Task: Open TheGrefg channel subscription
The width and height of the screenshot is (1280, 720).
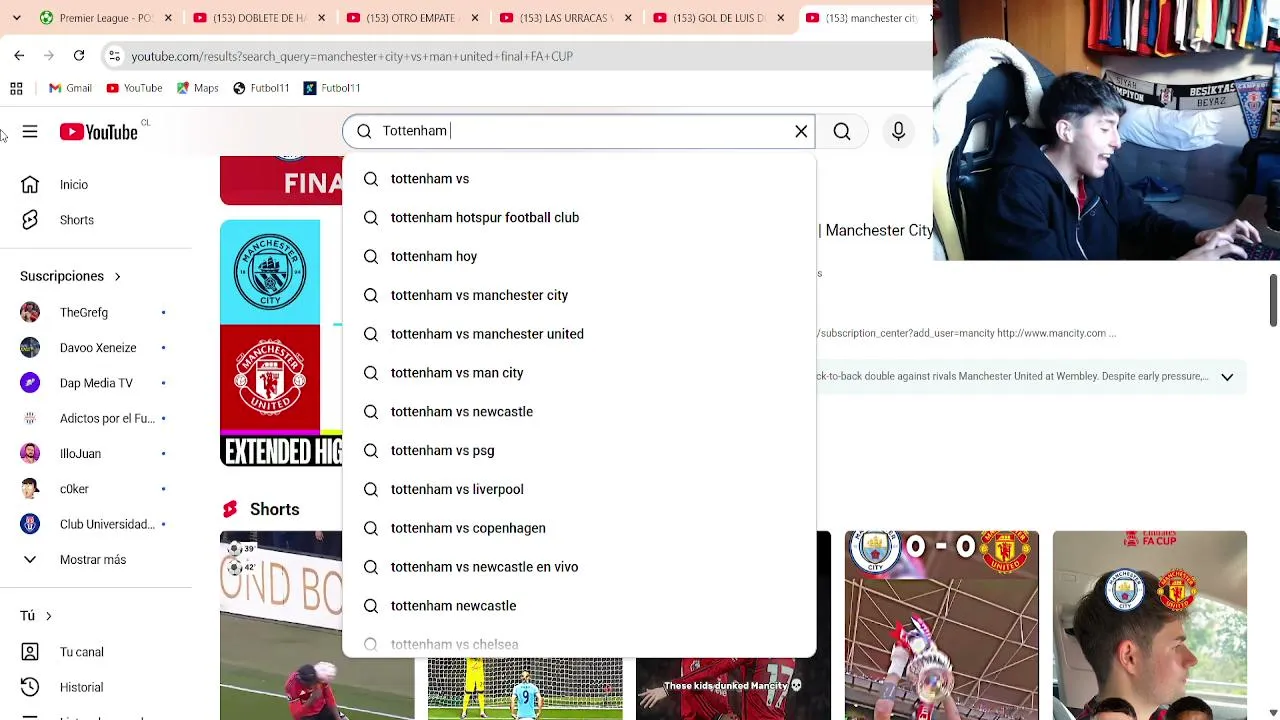Action: (x=97, y=312)
